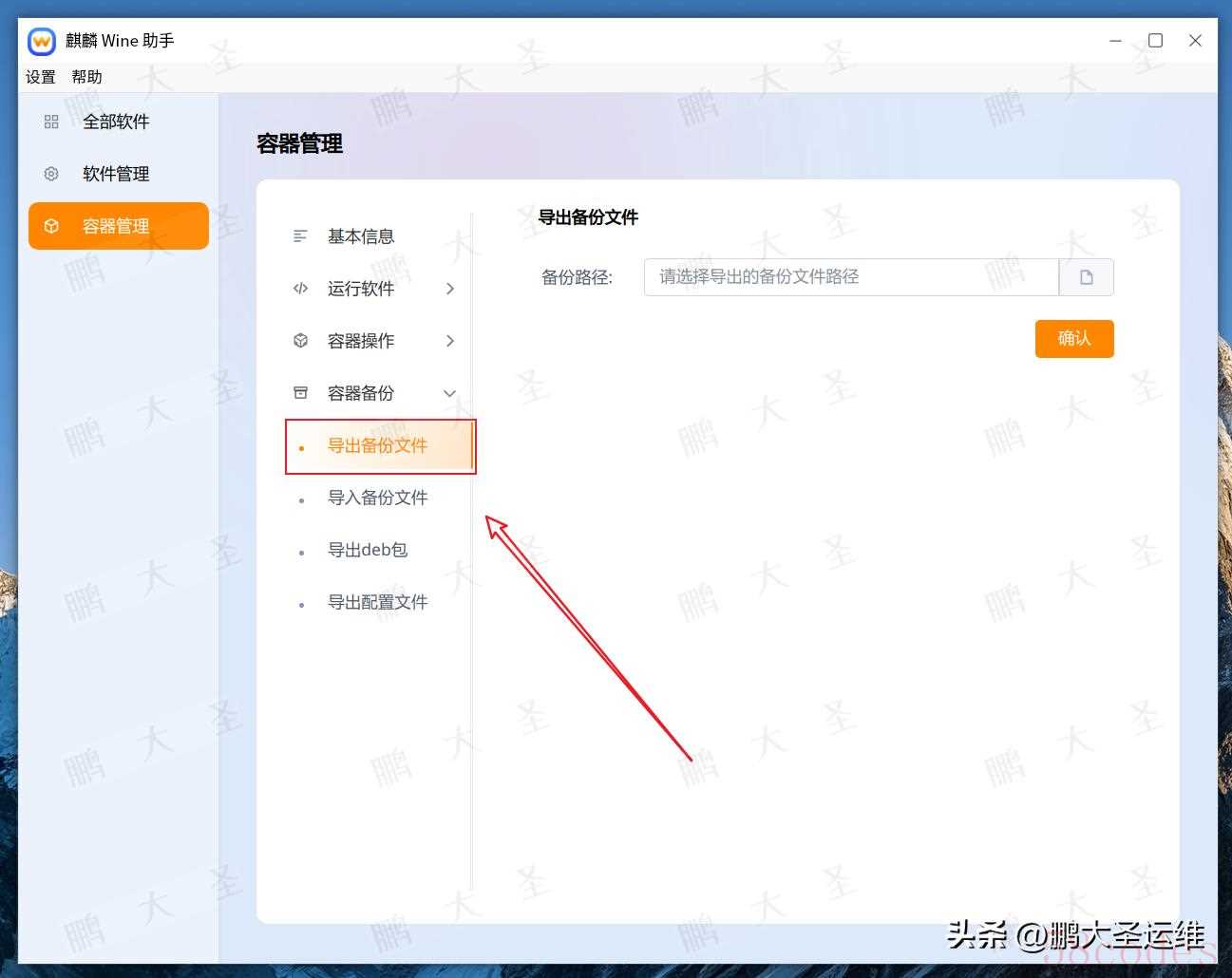
Task: Click the cube icon beside 容器操作
Action: 300,341
